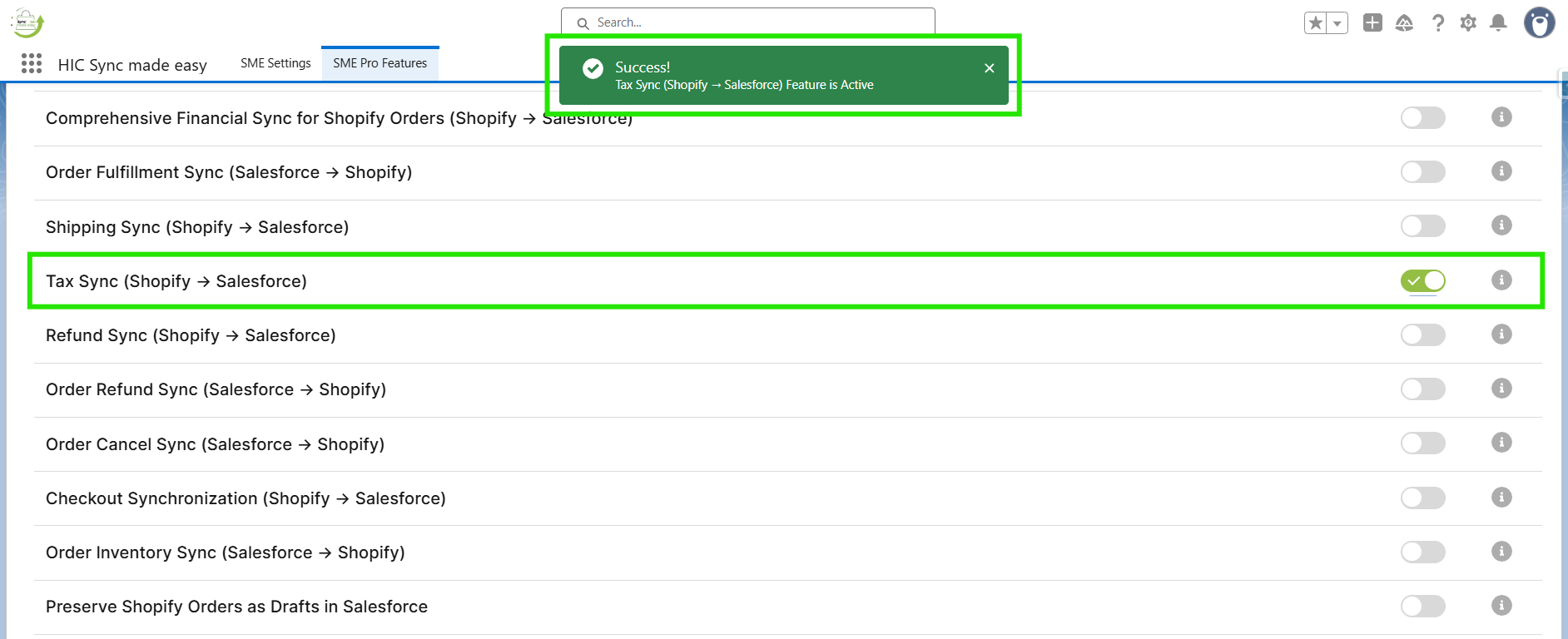The height and width of the screenshot is (639, 1568).
Task: Enable Order Refund Sync toggle
Action: (1423, 389)
